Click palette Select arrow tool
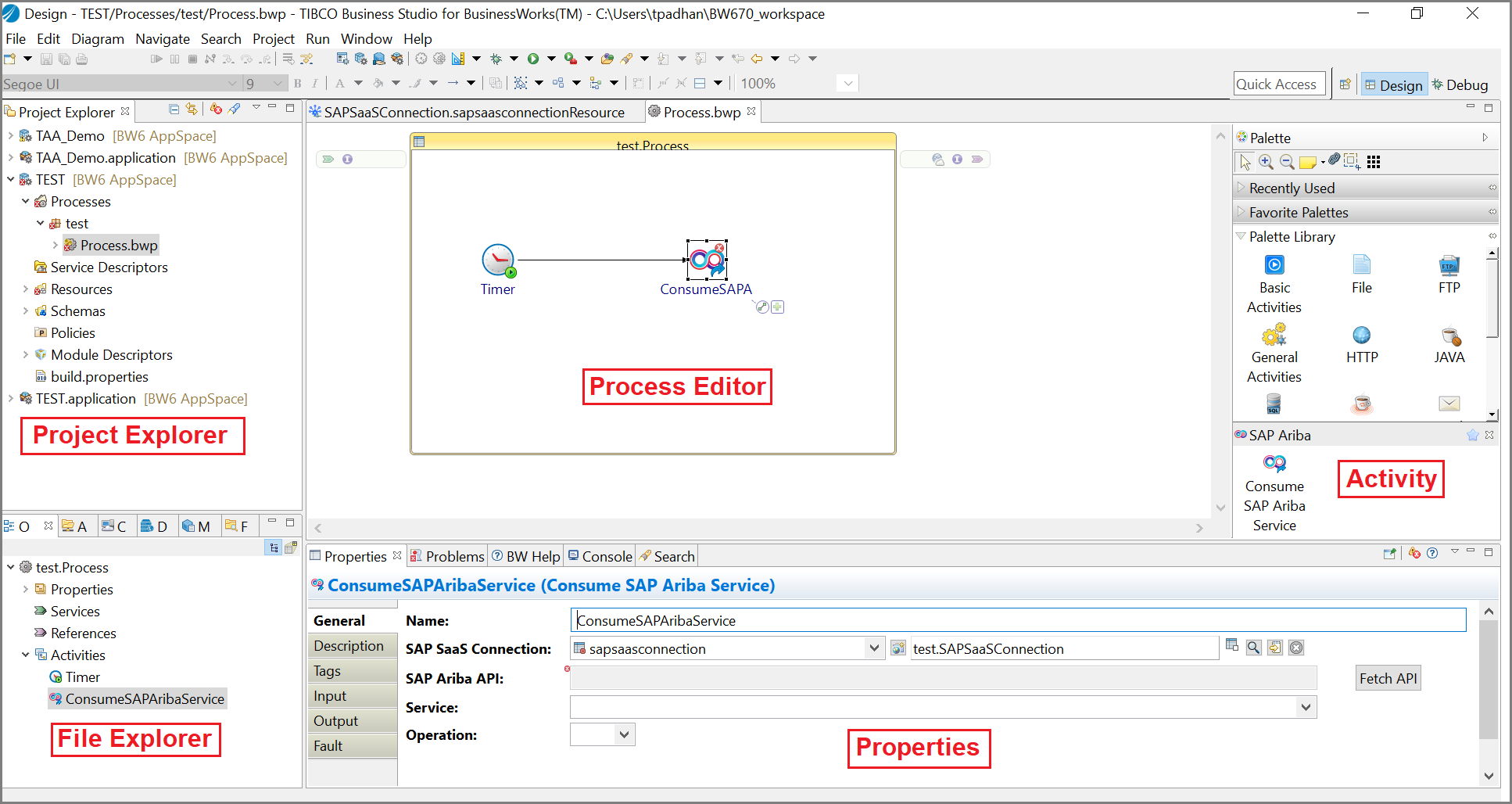 pos(1245,162)
